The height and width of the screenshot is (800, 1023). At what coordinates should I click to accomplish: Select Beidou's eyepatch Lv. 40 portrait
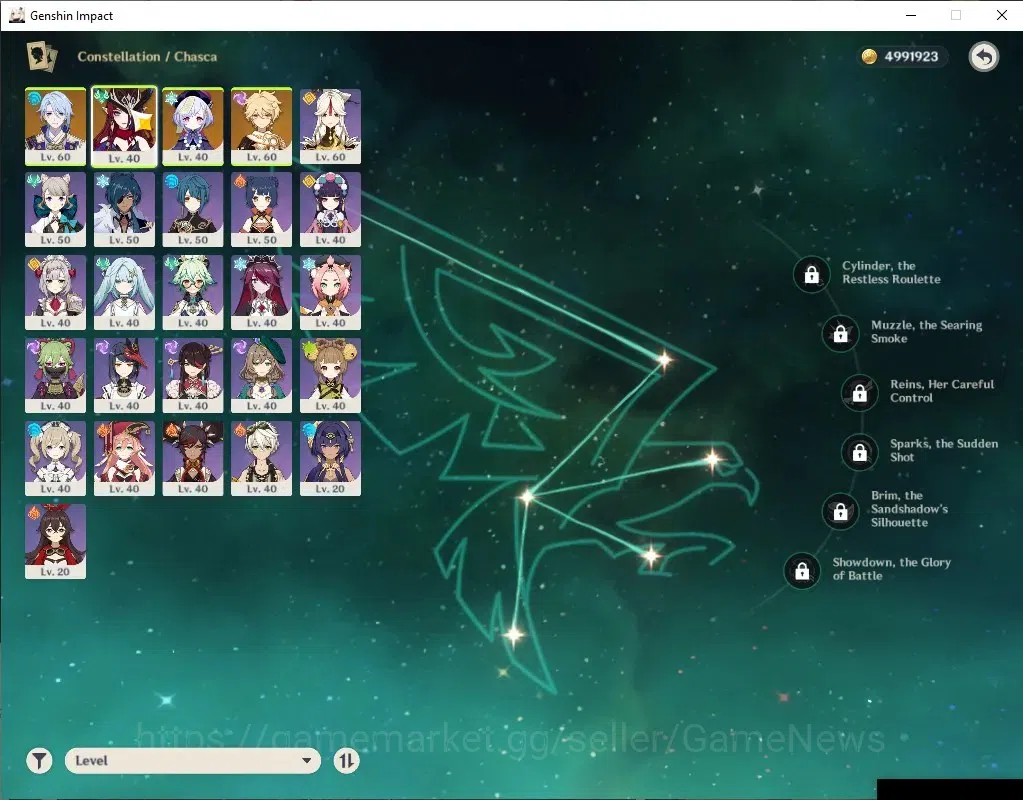193,375
